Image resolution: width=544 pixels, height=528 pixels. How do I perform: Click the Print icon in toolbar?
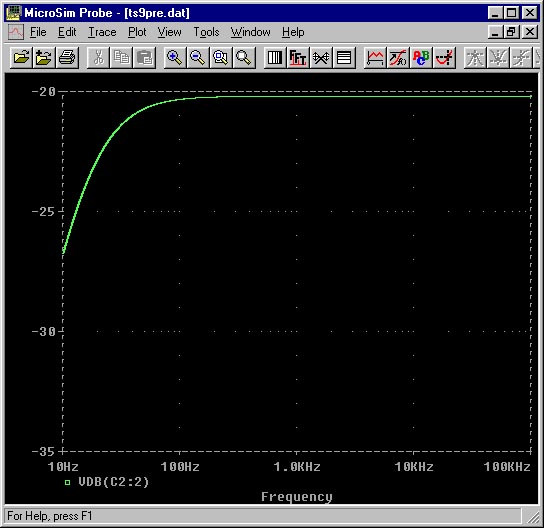click(x=67, y=58)
